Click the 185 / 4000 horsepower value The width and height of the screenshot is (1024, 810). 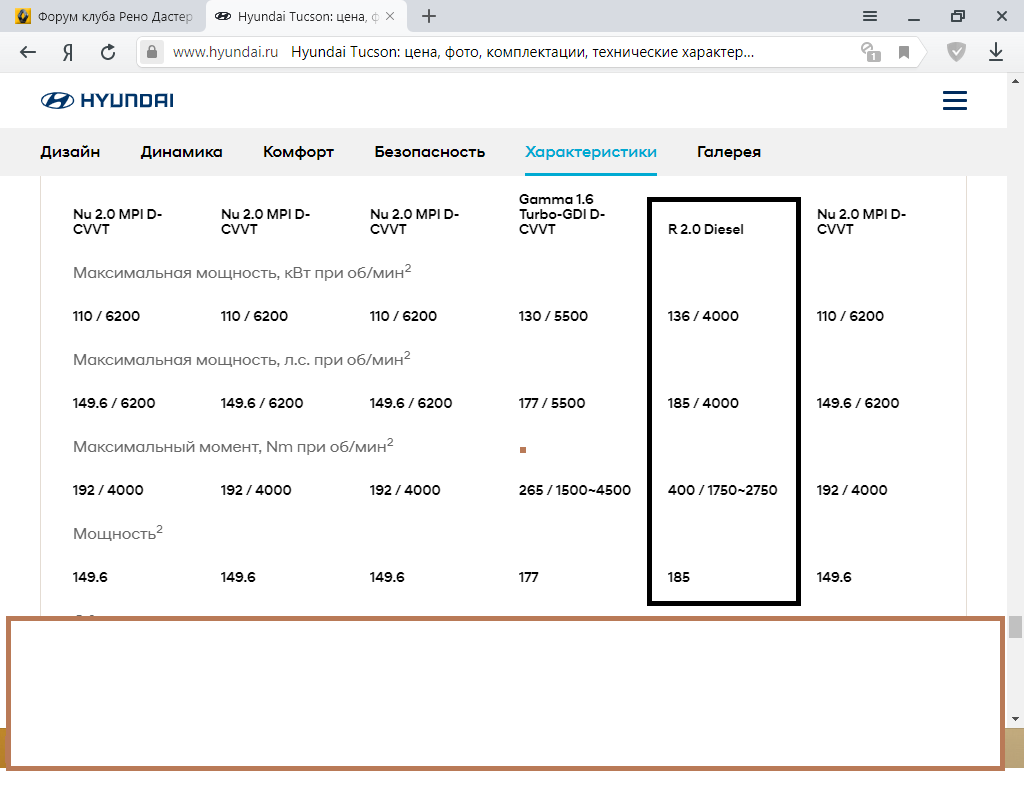(x=703, y=403)
